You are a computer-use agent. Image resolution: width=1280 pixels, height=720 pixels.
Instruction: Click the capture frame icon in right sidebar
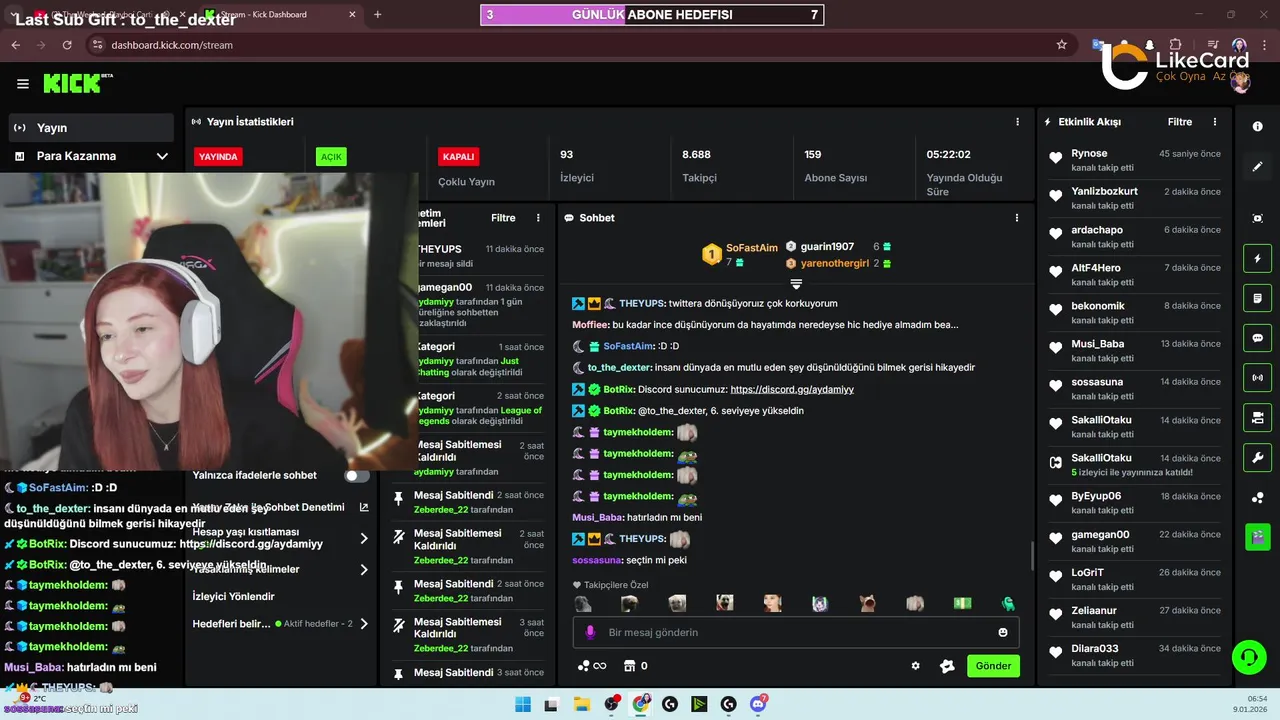point(1257,218)
